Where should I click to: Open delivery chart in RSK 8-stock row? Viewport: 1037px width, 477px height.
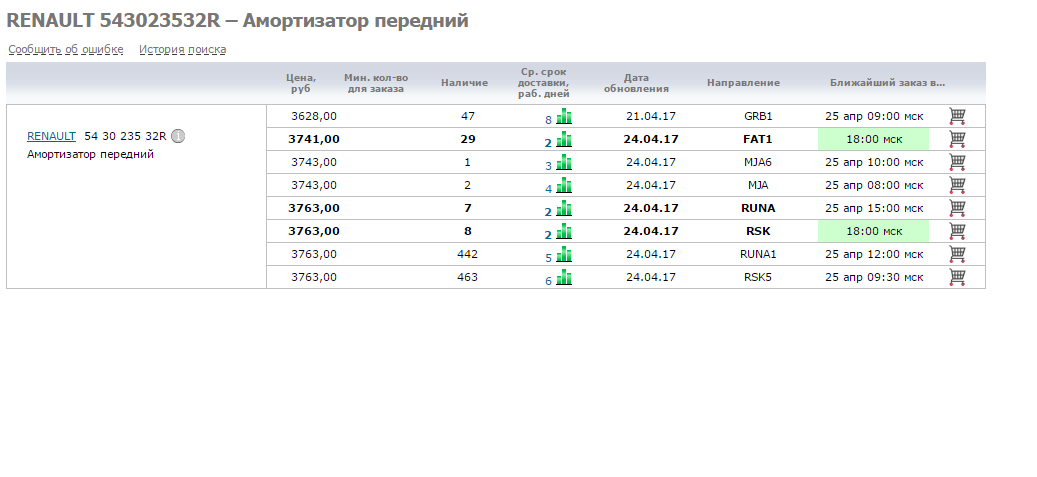coord(564,232)
